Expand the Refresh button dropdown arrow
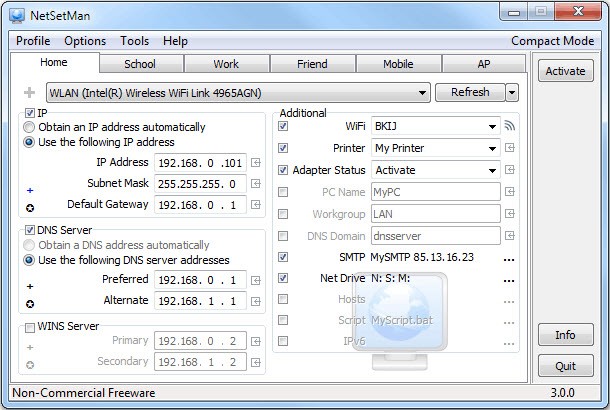Screen dimensions: 610x410 click(x=512, y=93)
